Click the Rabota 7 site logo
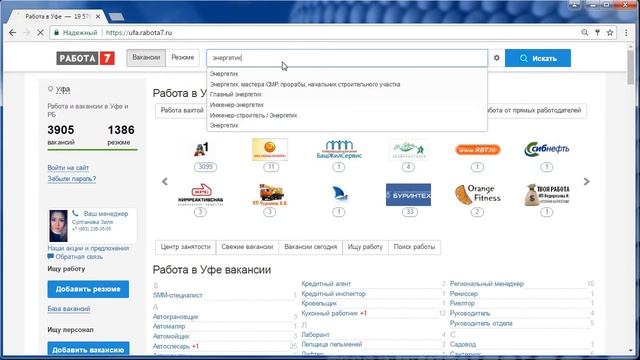 point(85,58)
